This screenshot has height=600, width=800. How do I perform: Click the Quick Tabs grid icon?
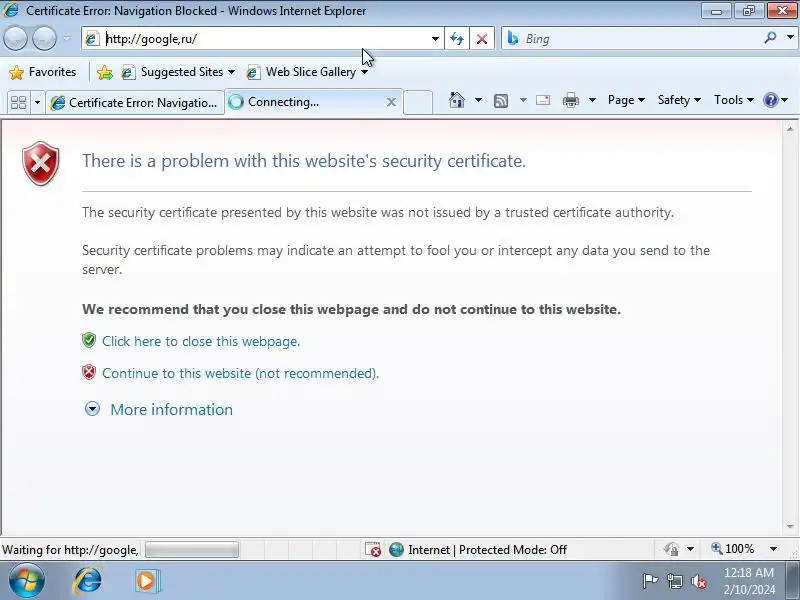point(18,102)
